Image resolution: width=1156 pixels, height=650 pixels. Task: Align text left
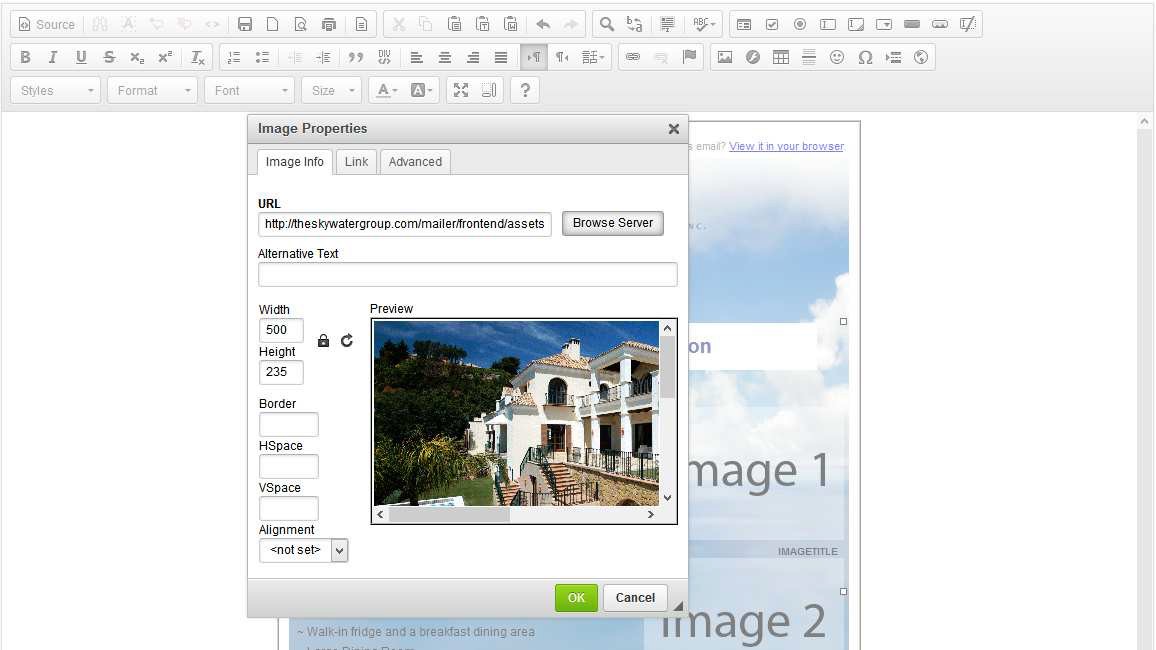417,57
